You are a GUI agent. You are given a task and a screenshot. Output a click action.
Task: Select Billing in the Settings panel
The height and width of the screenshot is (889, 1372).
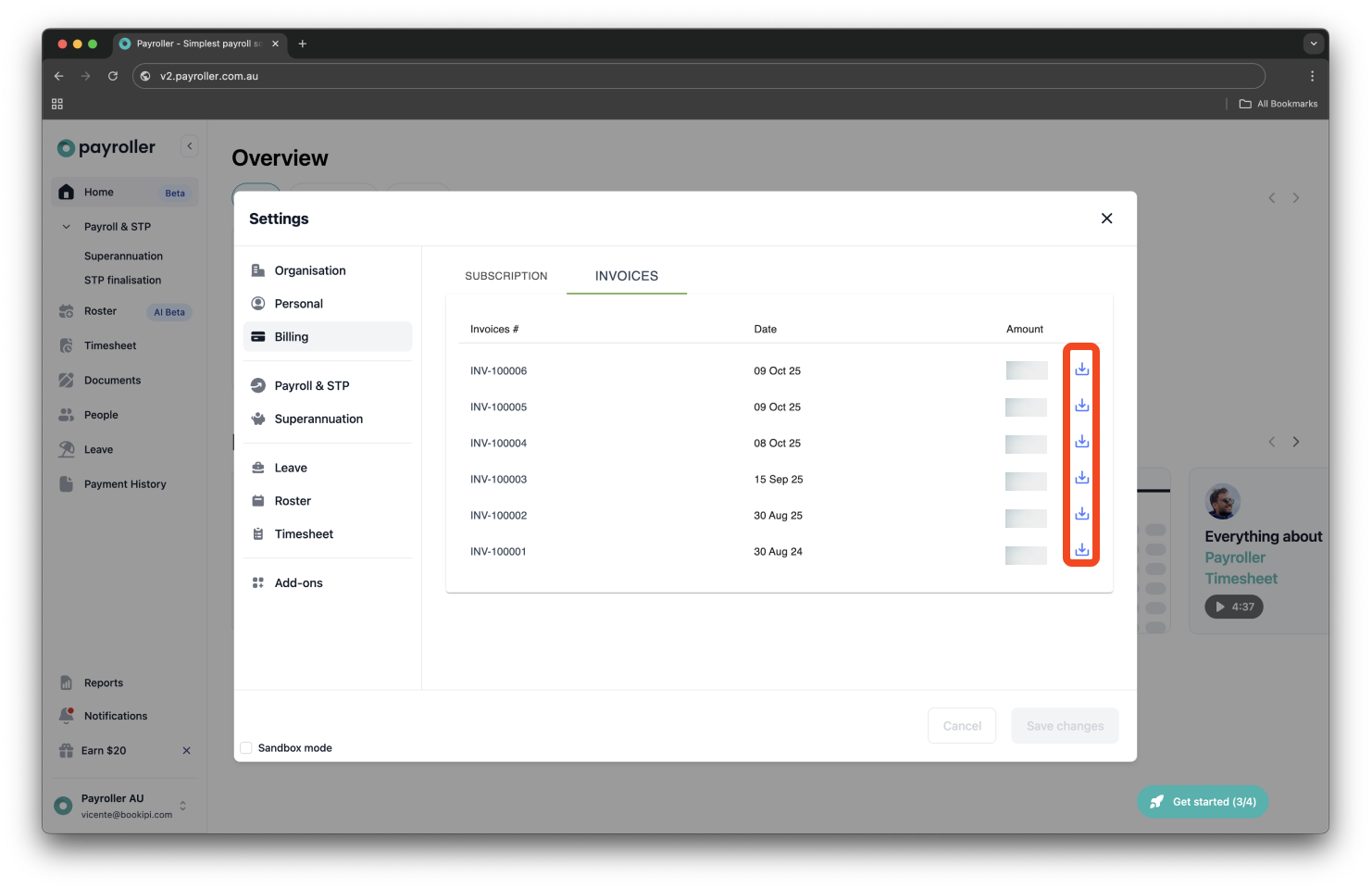click(x=291, y=336)
